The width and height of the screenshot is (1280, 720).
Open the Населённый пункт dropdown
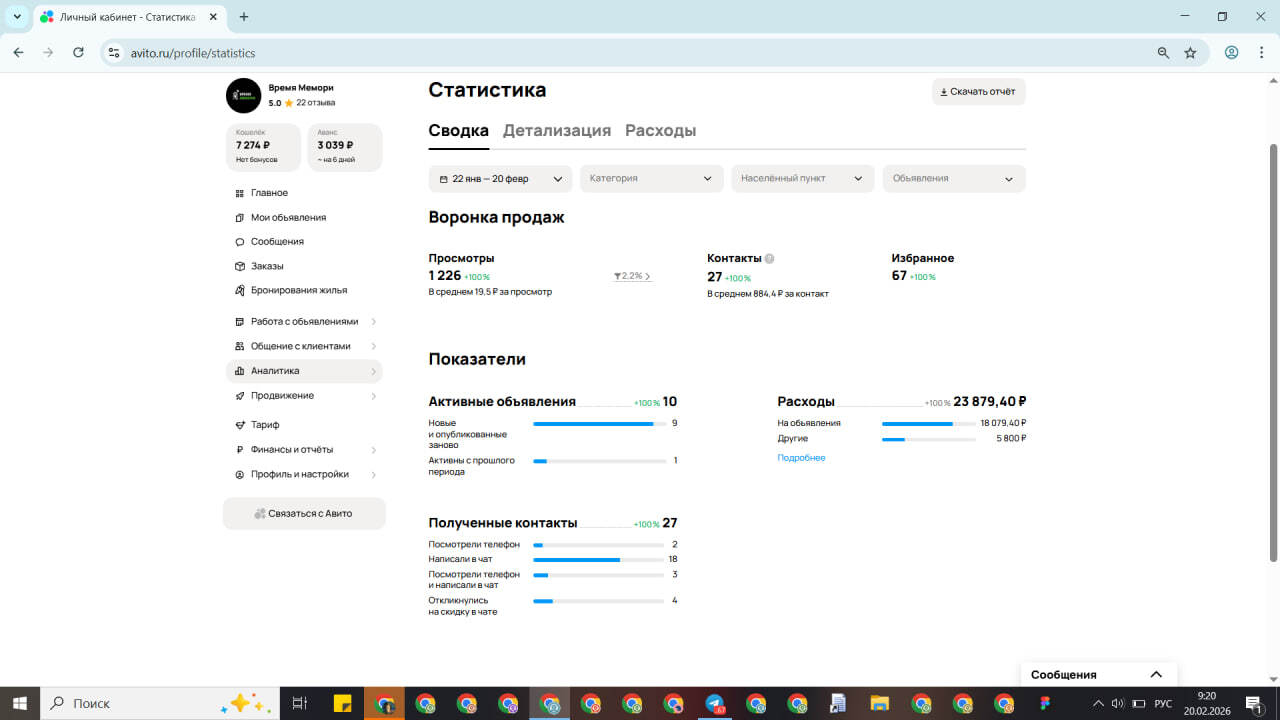[802, 179]
